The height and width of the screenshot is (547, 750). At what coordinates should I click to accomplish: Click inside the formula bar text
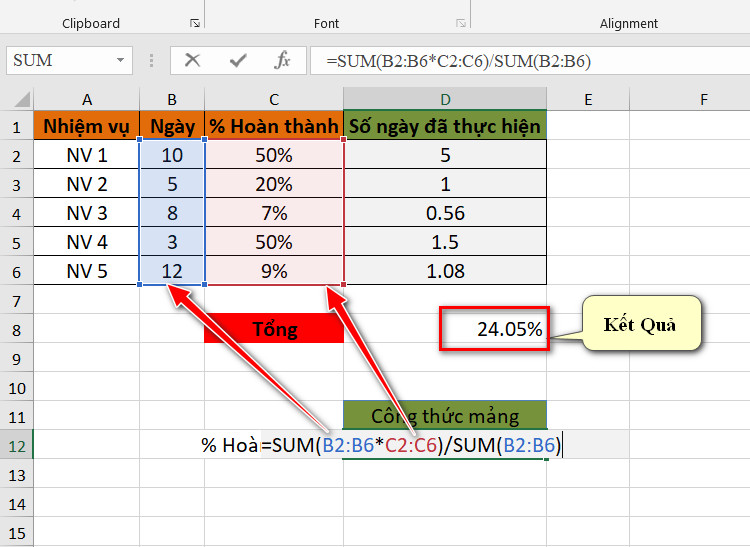coord(458,61)
